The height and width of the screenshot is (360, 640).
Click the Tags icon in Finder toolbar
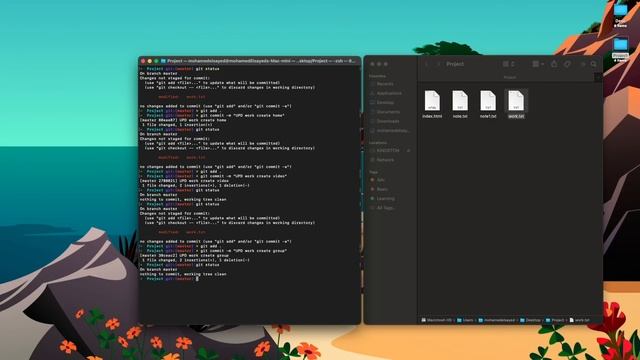(567, 64)
